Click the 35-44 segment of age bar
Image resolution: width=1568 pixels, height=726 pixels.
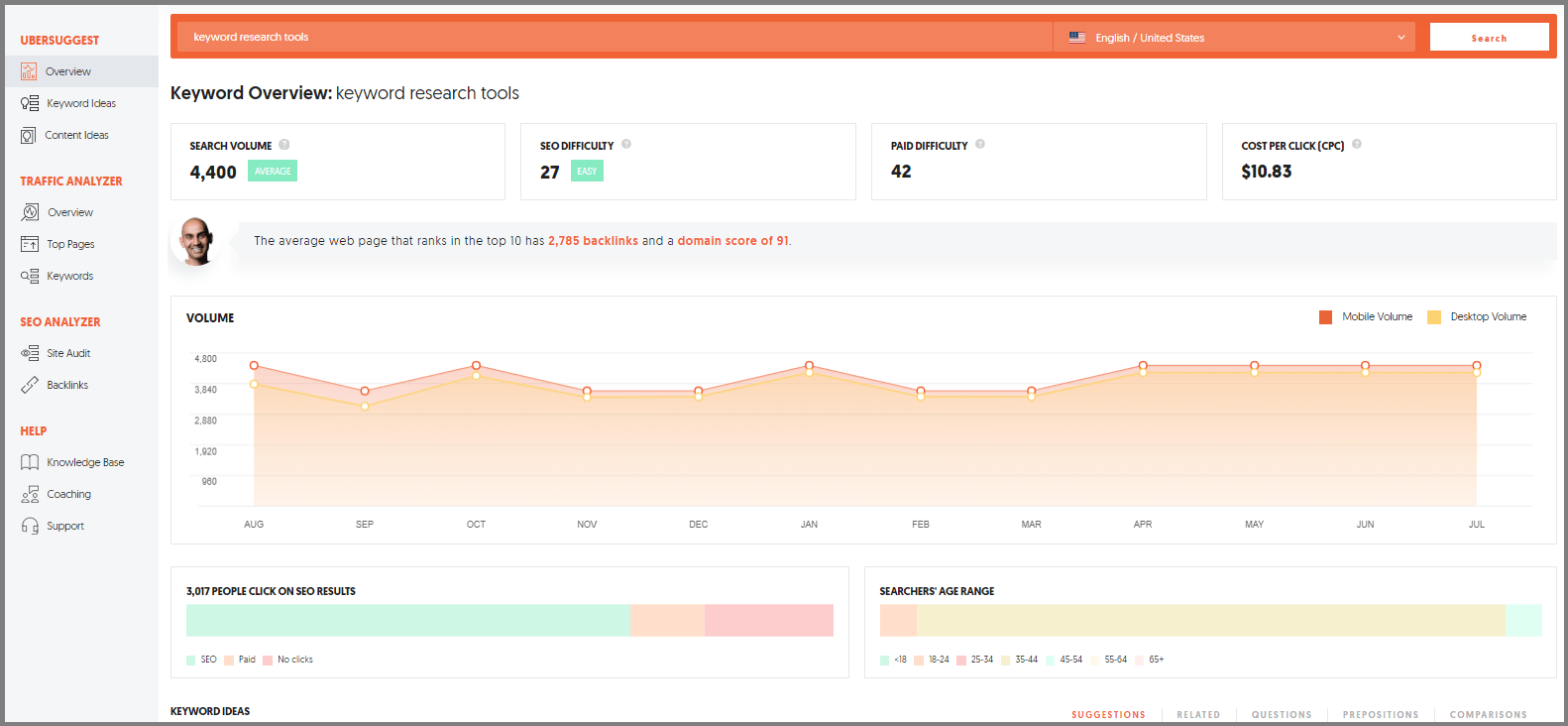[x=1211, y=620]
